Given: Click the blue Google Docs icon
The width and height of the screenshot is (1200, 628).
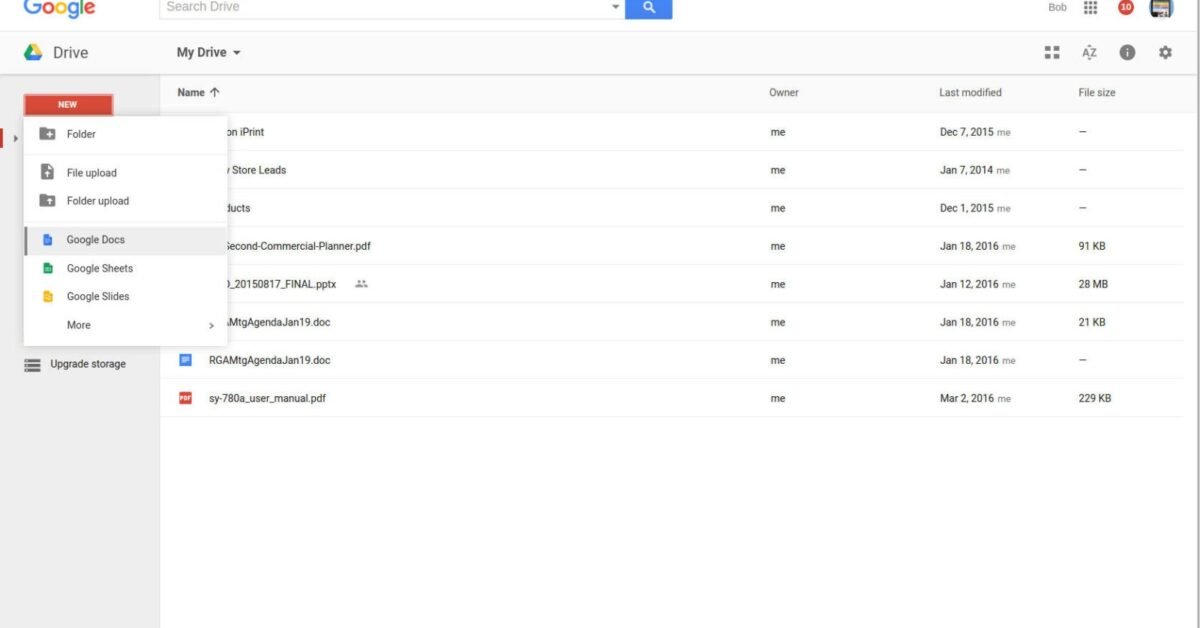Looking at the screenshot, I should [x=47, y=240].
